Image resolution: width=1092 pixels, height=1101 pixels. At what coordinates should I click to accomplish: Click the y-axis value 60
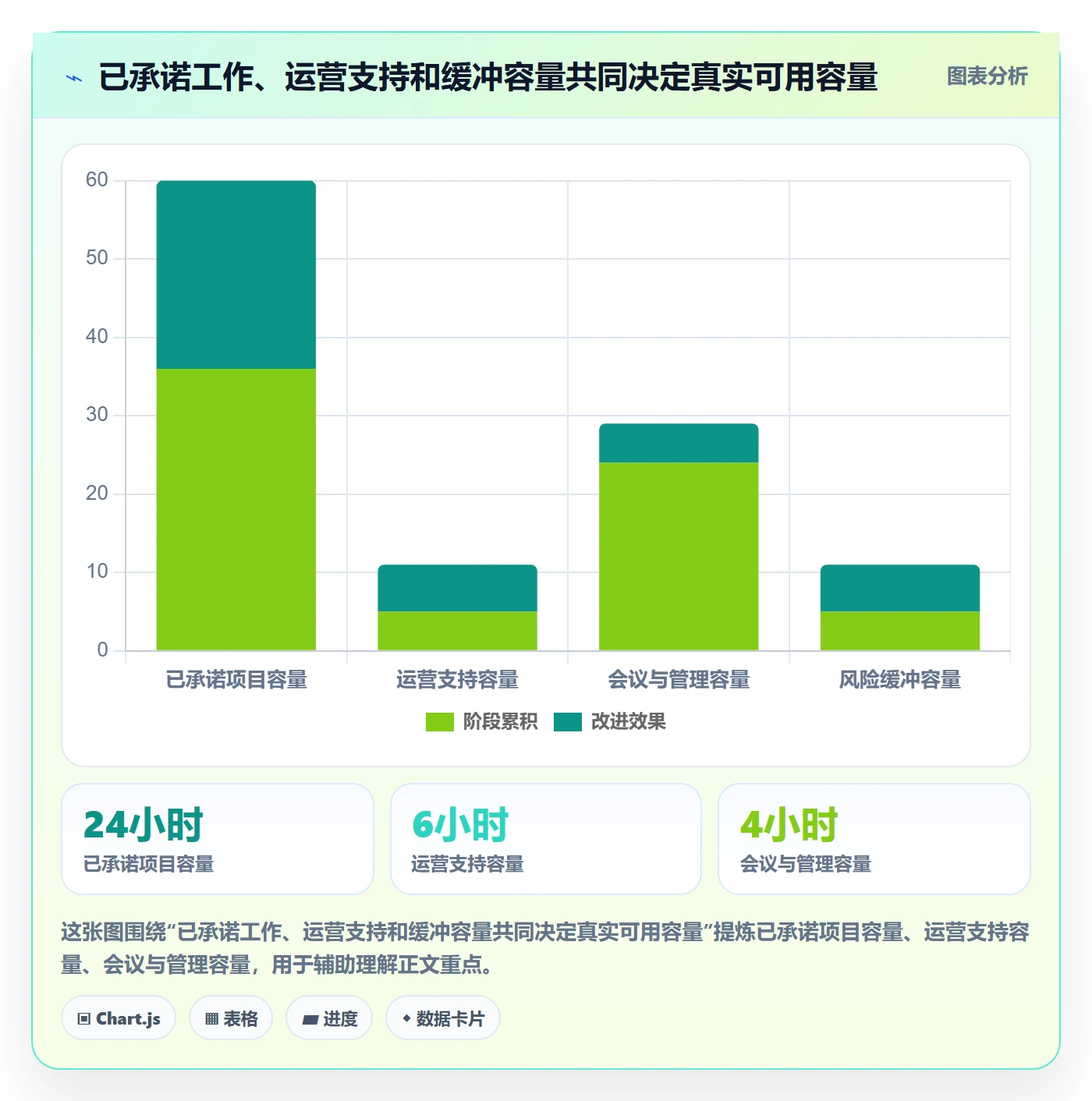(x=97, y=180)
